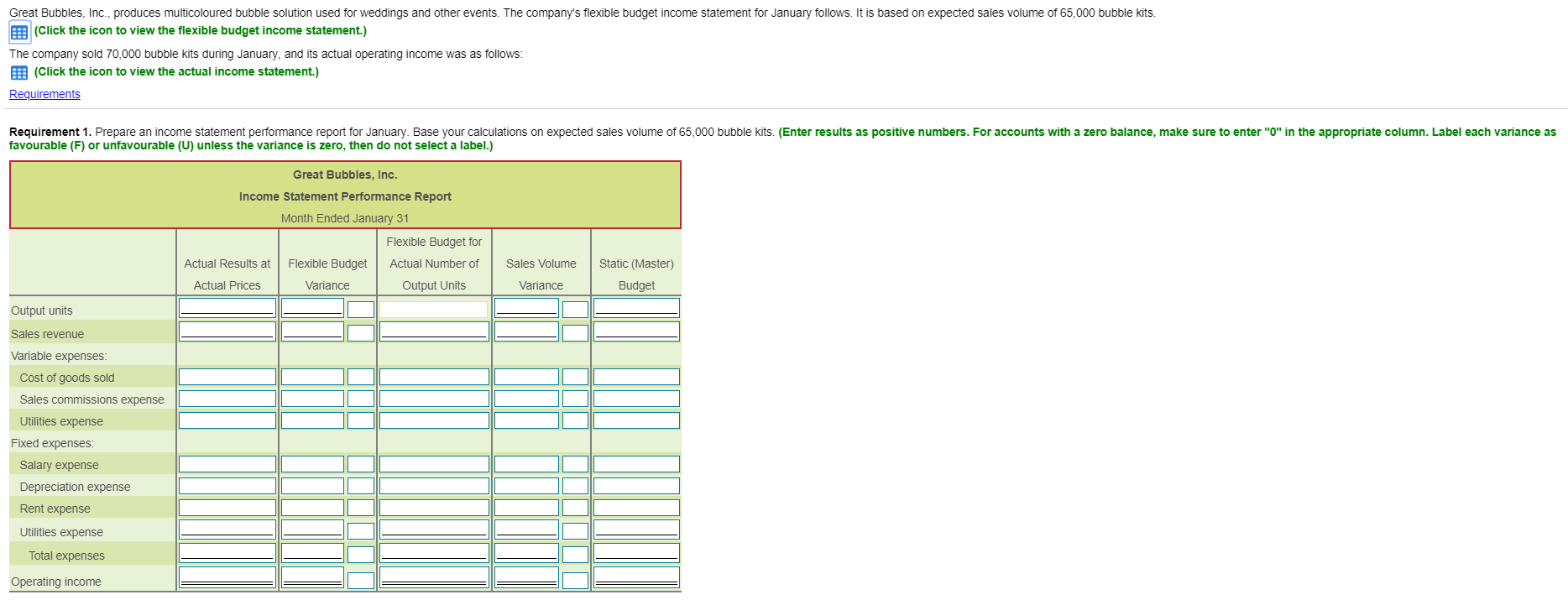Click Operating income Sales Volume Variance amount field

click(526, 578)
